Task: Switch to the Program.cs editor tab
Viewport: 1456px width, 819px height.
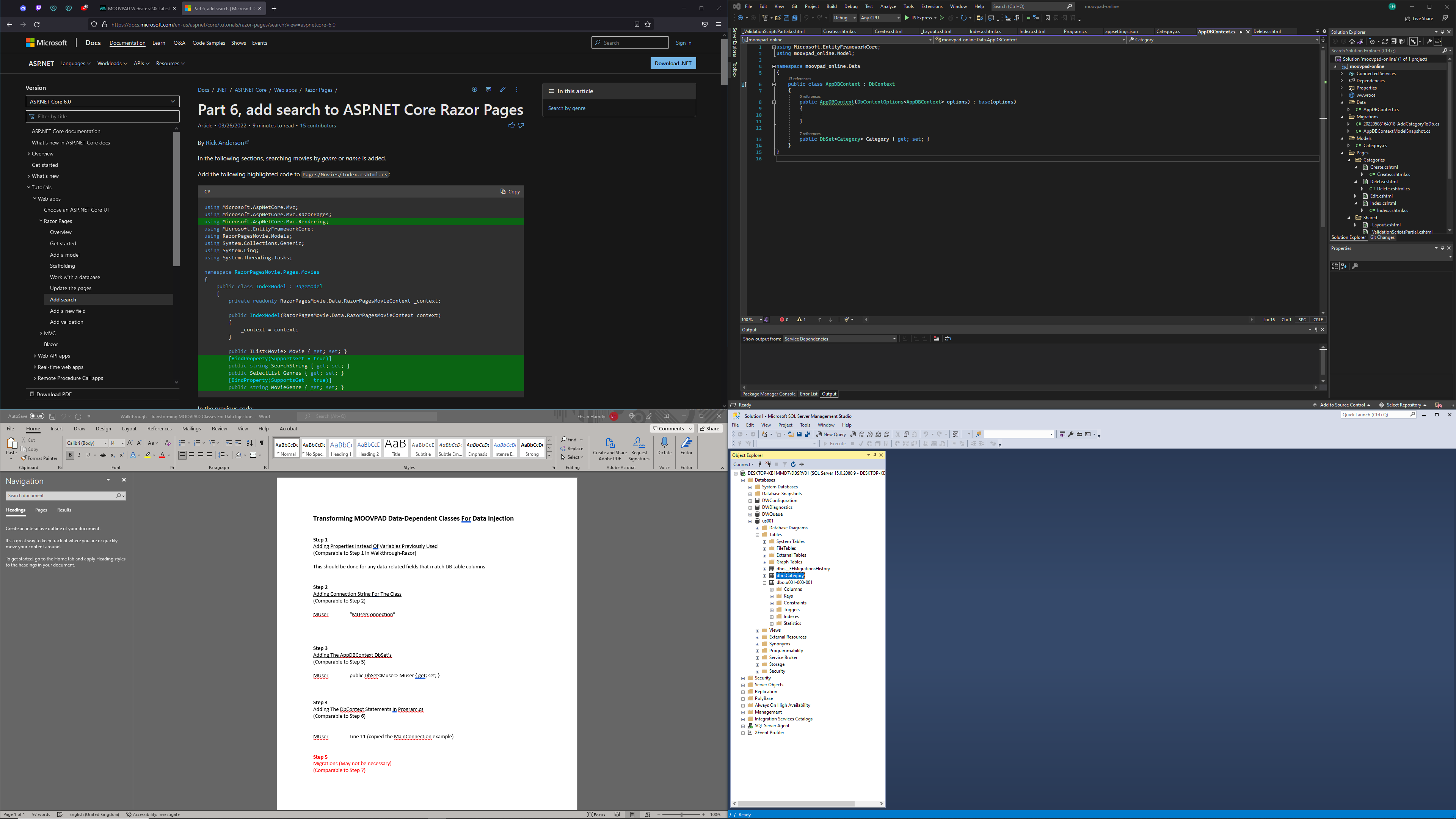Action: click(x=1075, y=31)
